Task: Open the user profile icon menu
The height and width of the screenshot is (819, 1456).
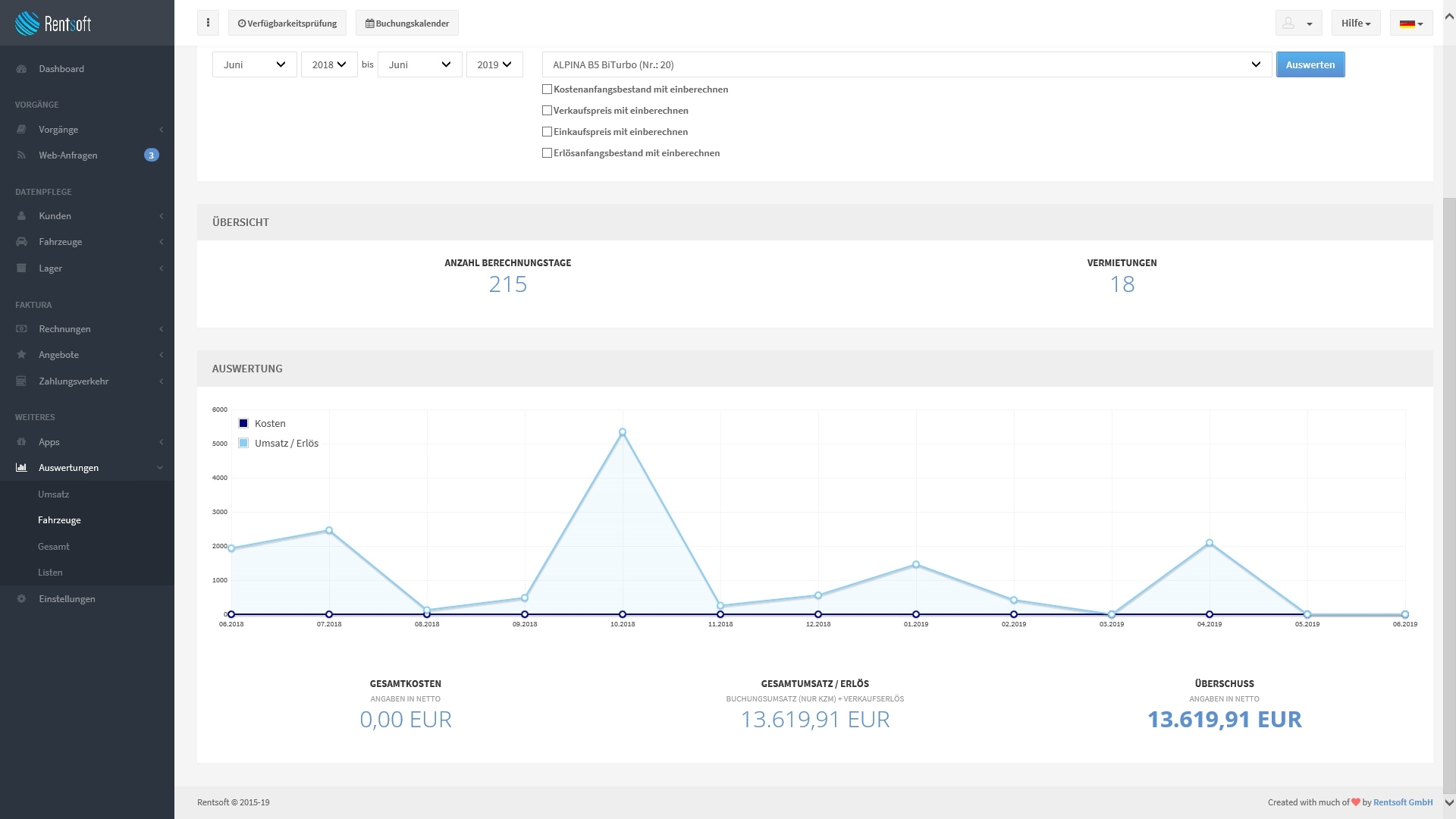Action: [1298, 24]
